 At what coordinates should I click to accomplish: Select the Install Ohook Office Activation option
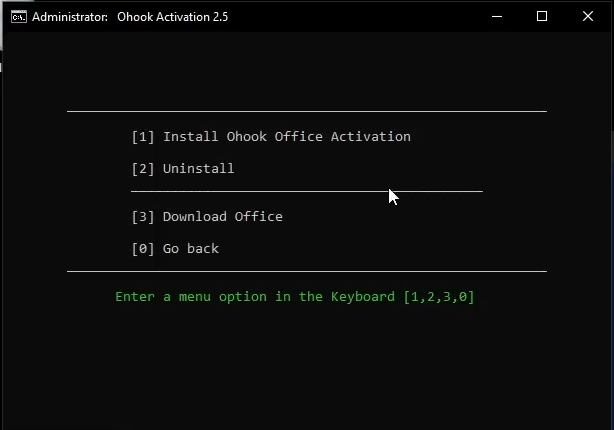click(x=286, y=136)
